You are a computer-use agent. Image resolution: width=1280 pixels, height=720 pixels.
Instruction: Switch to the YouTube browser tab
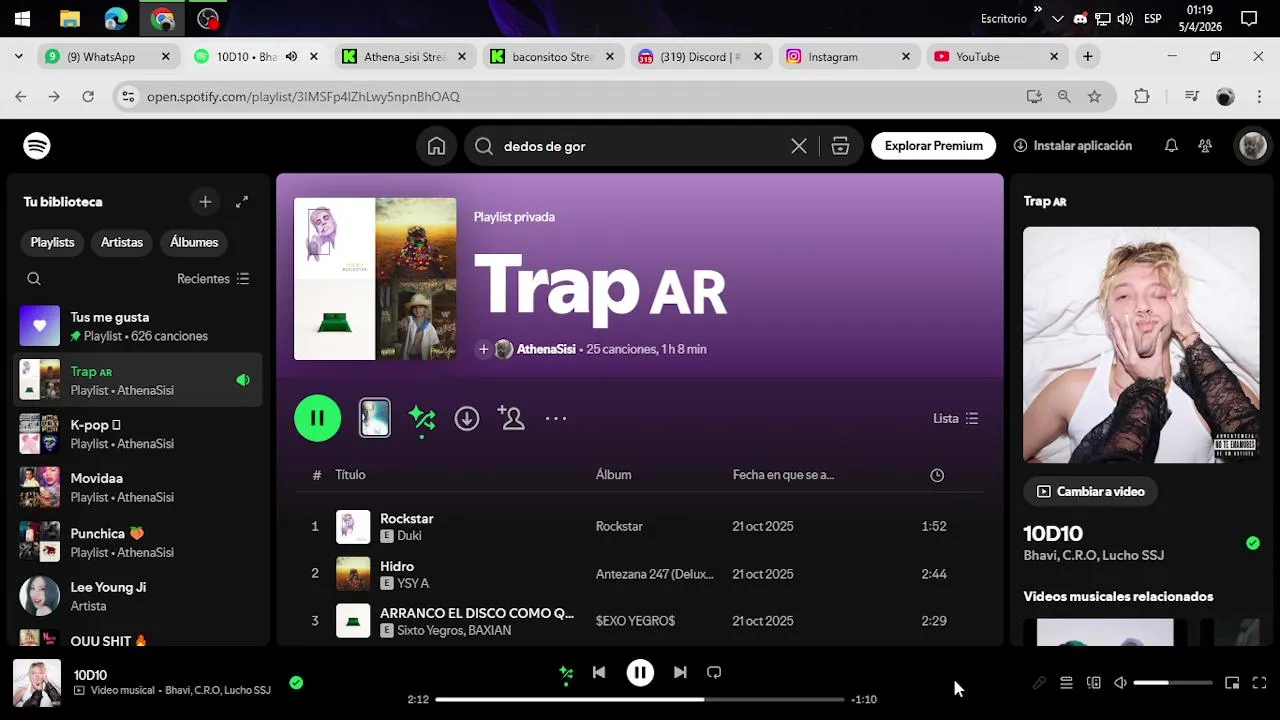point(978,57)
